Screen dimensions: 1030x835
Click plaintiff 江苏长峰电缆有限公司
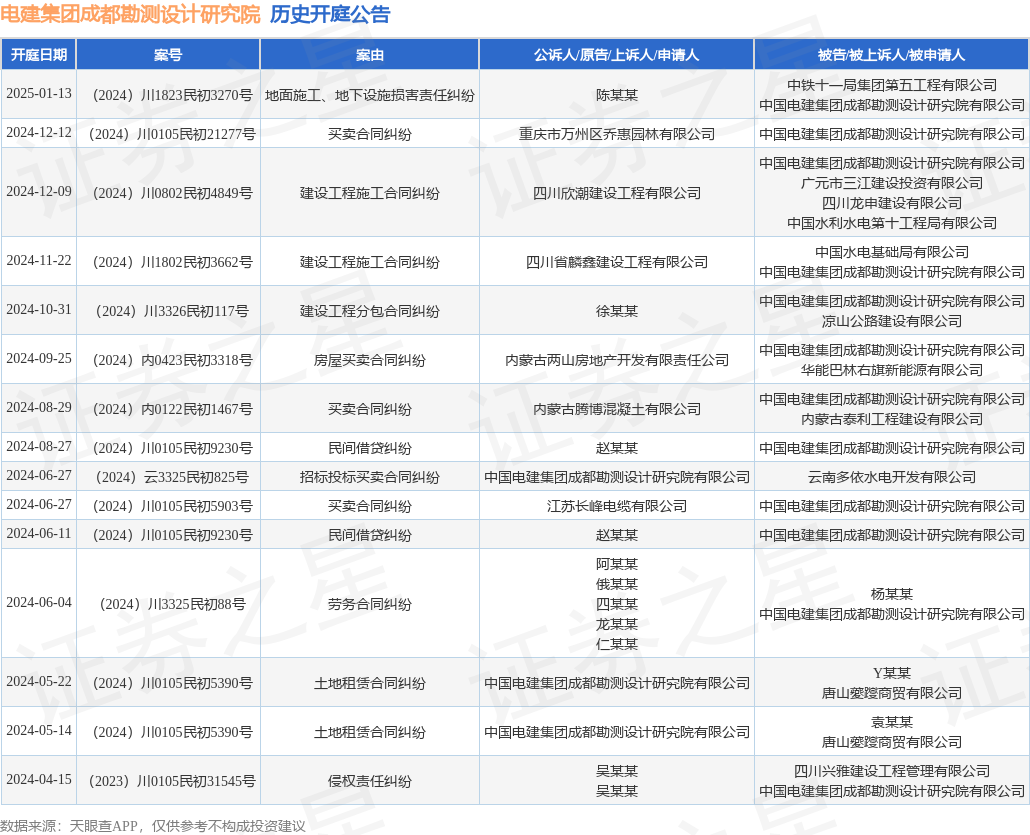click(x=616, y=506)
